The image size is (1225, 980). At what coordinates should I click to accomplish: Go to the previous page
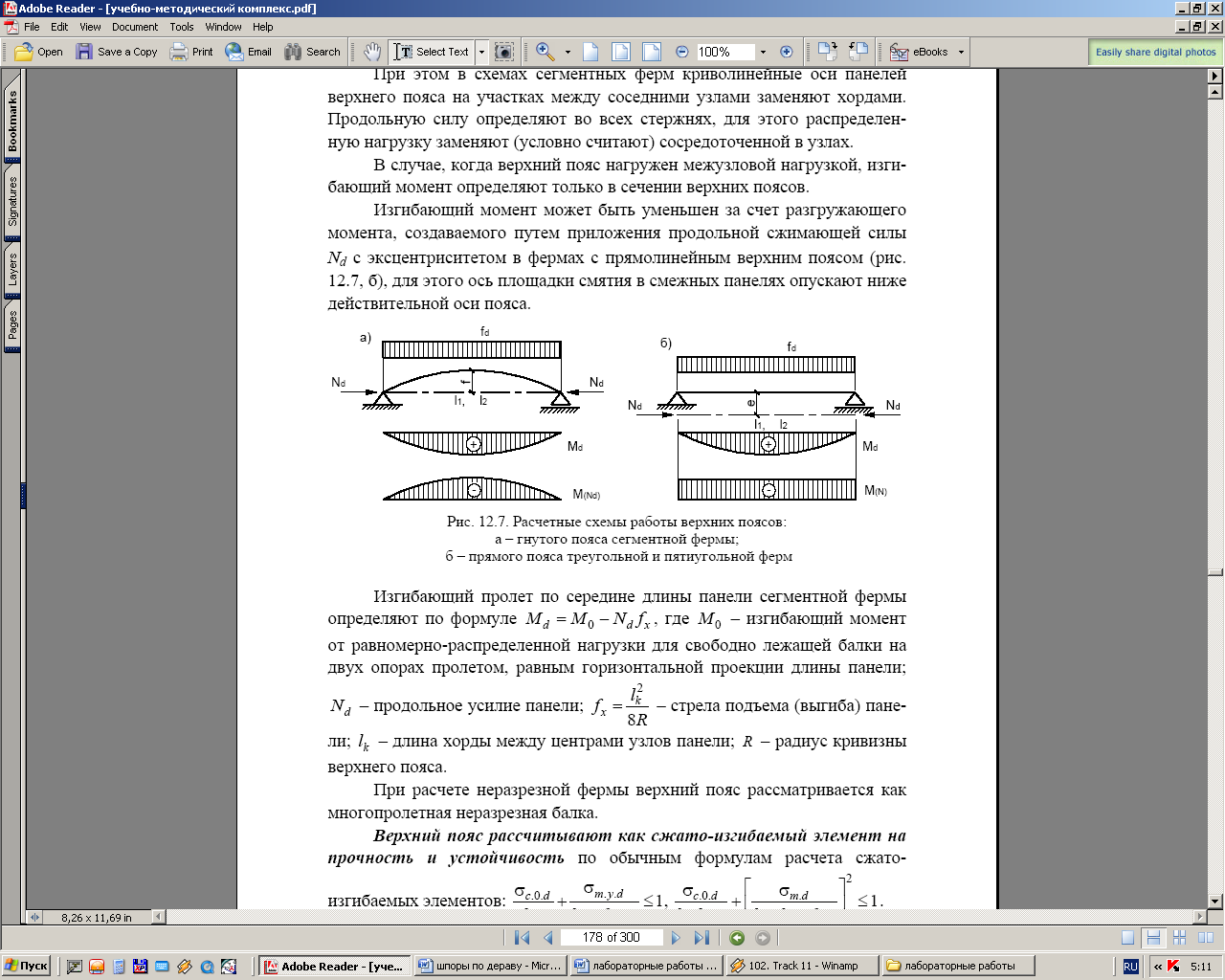pos(548,938)
